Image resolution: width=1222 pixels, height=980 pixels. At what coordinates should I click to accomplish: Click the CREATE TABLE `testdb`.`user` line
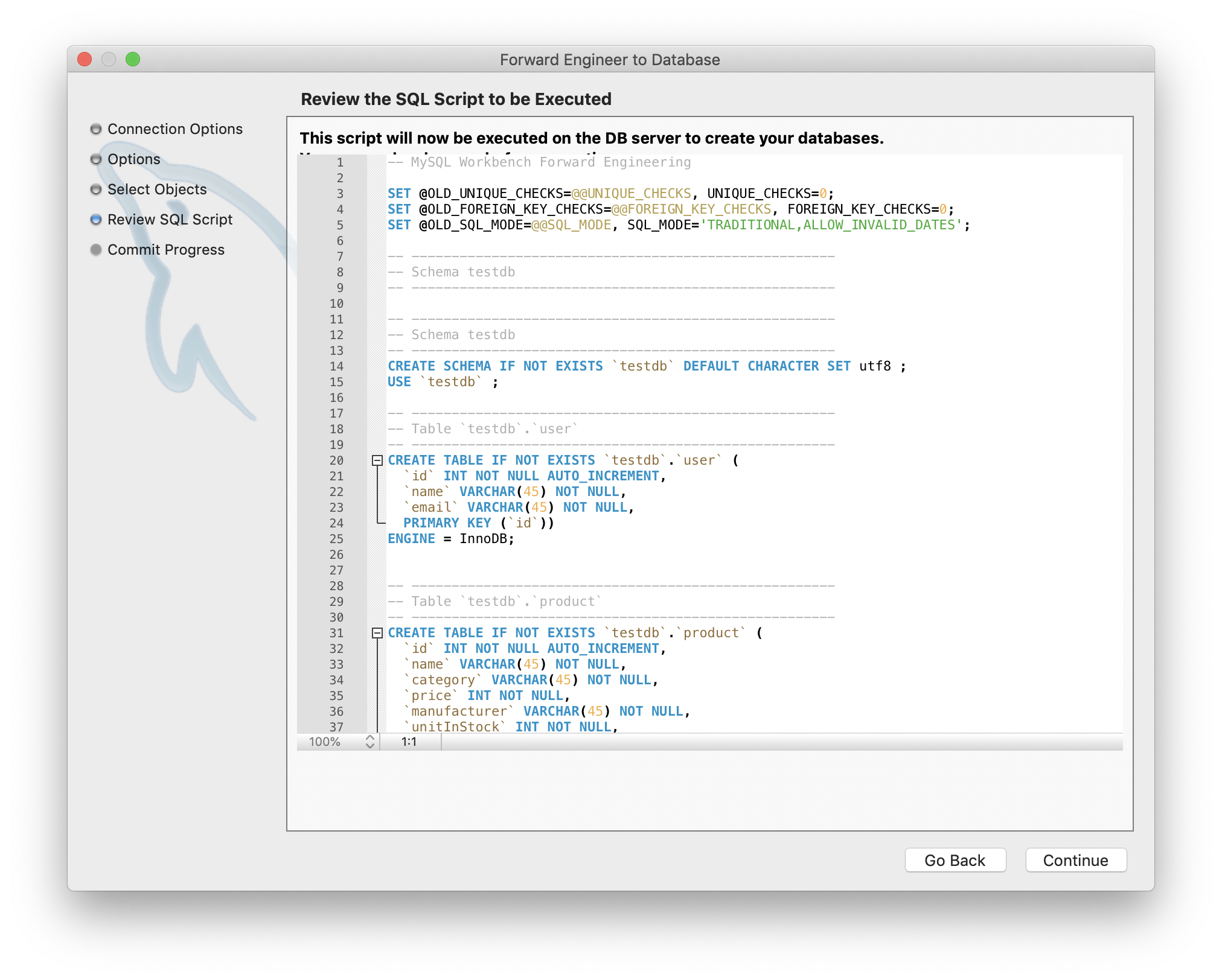[563, 460]
